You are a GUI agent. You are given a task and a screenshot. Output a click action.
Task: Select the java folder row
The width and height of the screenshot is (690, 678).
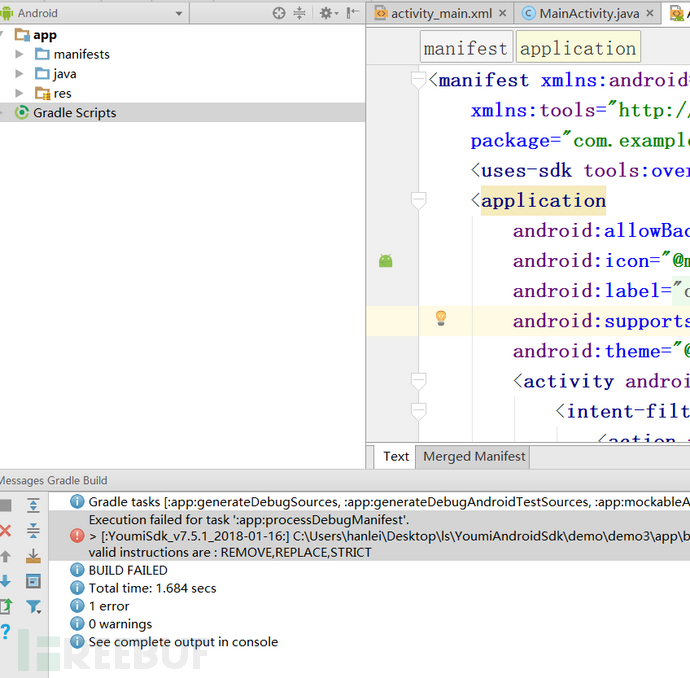[x=182, y=73]
